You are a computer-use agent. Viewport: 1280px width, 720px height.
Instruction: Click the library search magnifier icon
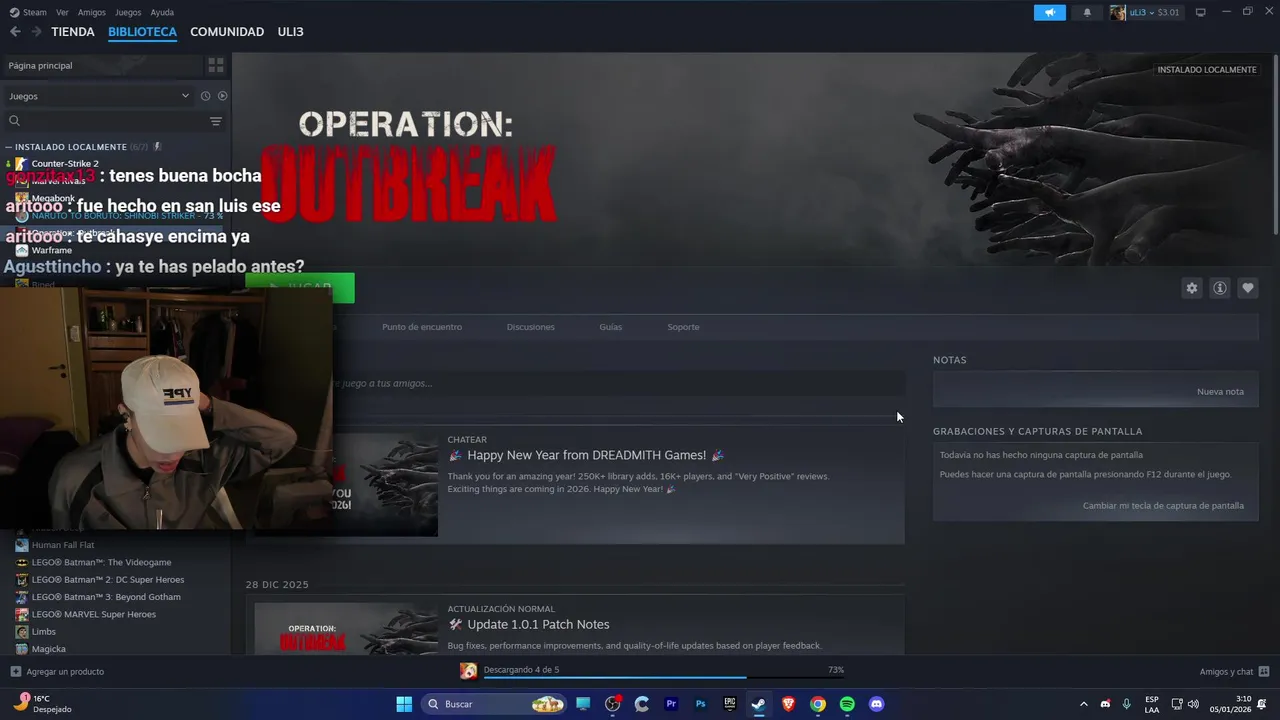(x=14, y=121)
